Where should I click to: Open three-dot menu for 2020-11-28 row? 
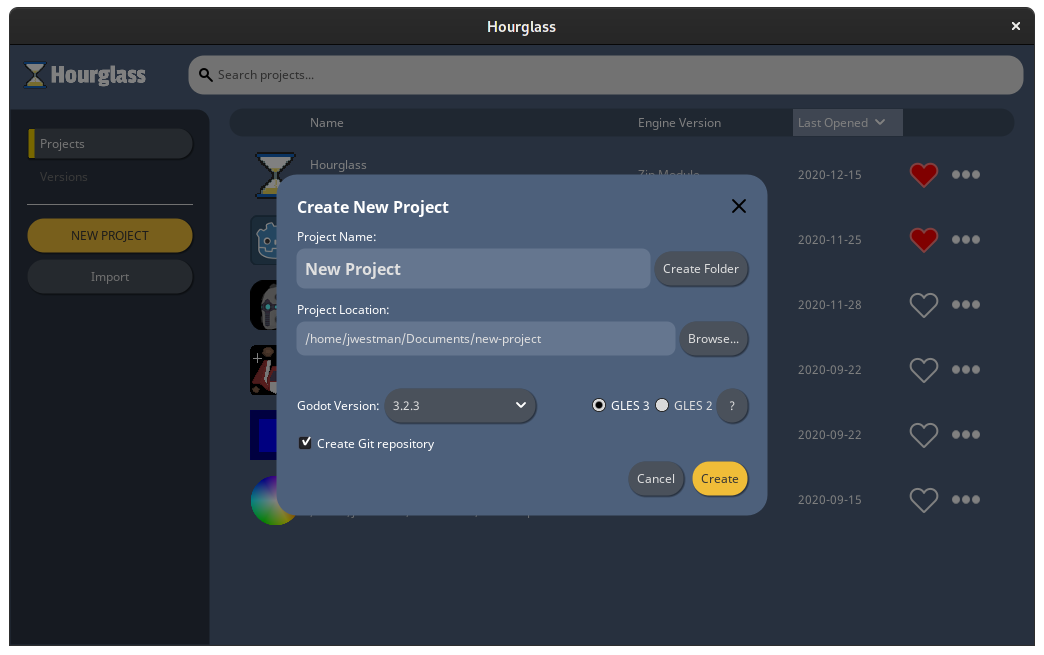(x=965, y=305)
